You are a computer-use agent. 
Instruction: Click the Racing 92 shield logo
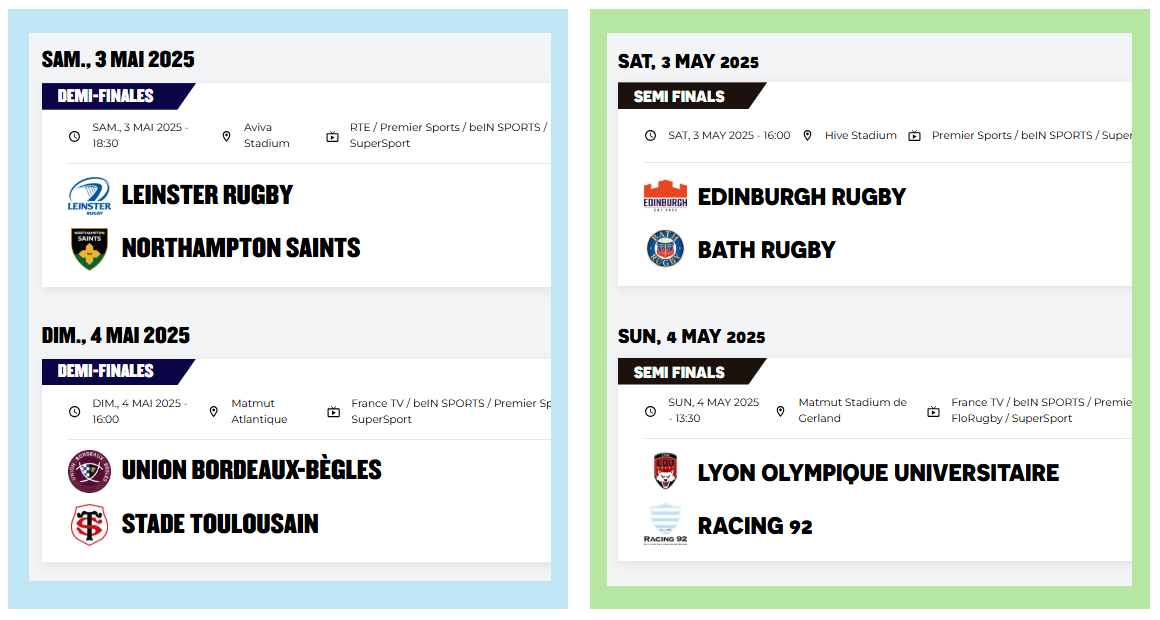[665, 525]
